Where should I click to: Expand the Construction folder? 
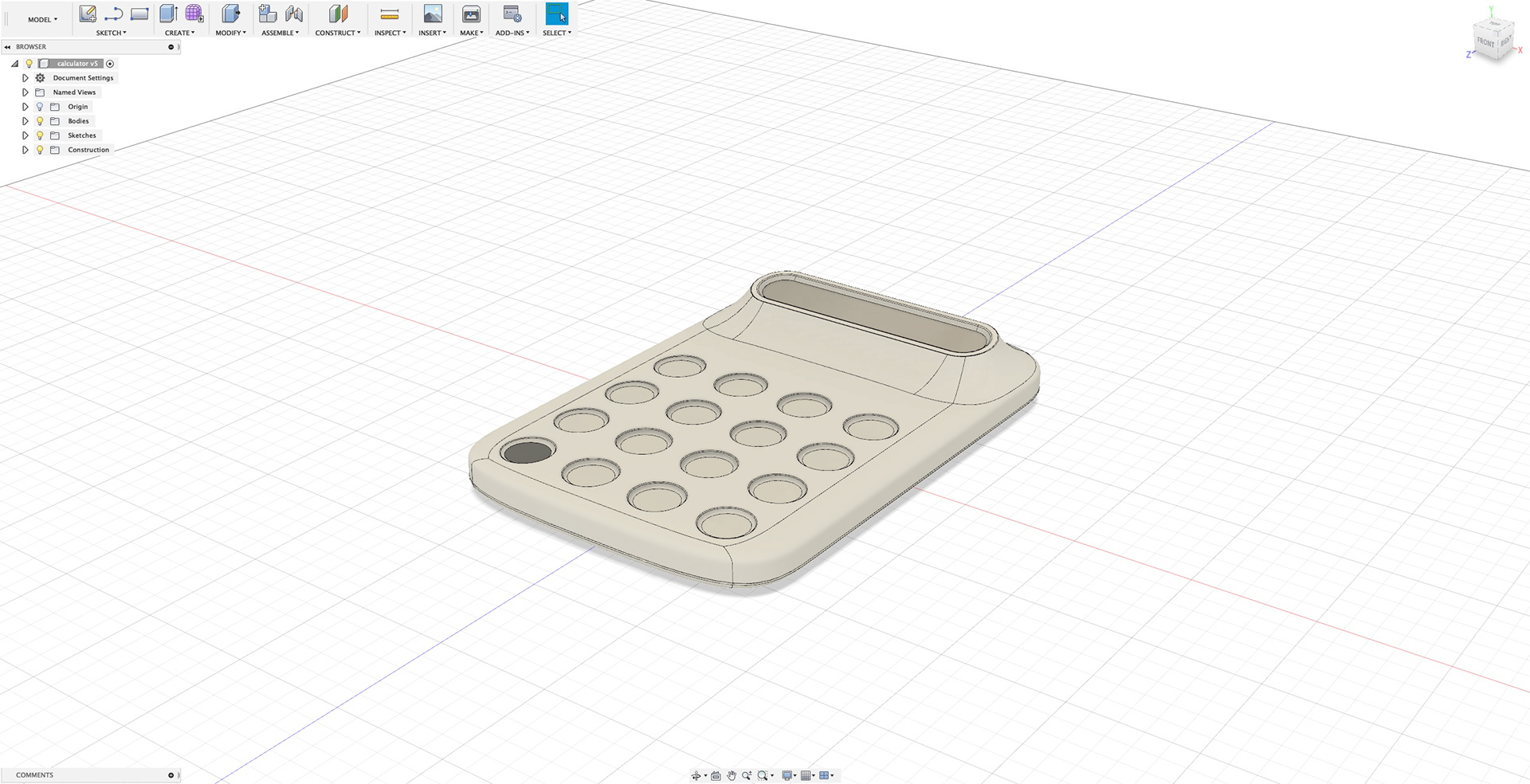(25, 149)
